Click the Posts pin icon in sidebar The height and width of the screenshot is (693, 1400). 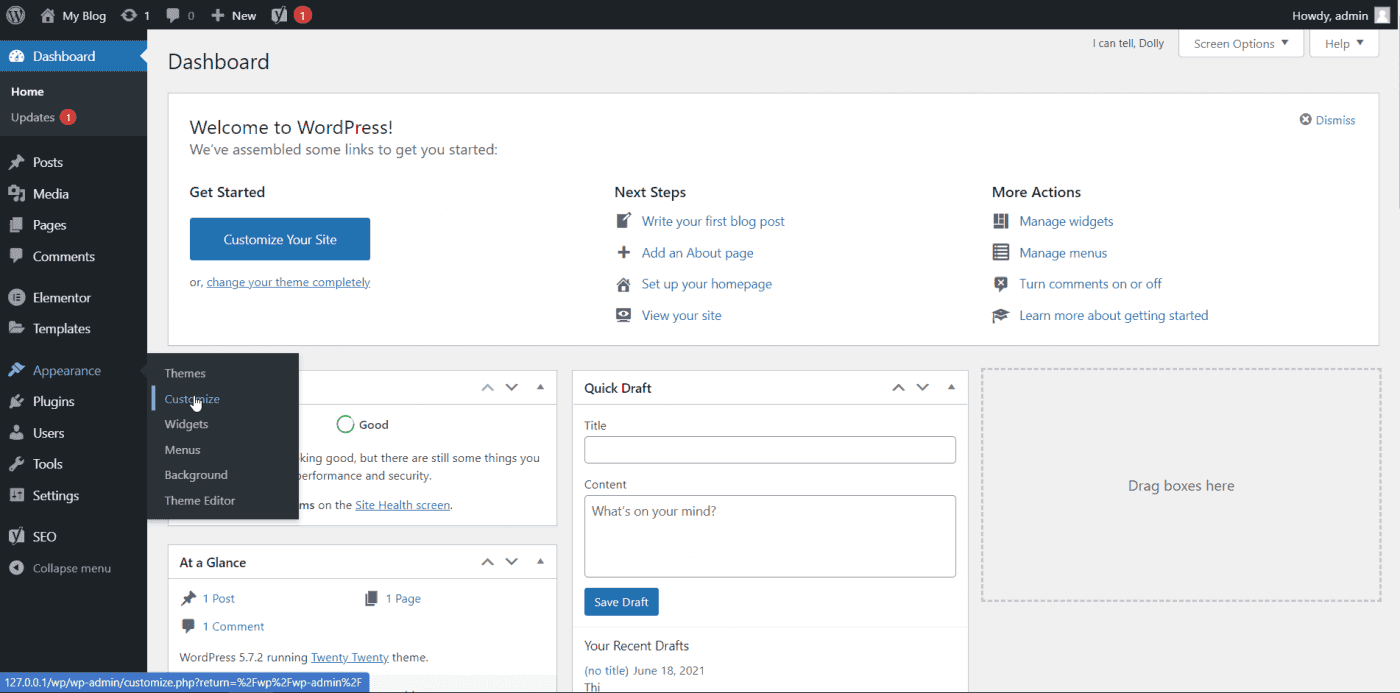16,162
